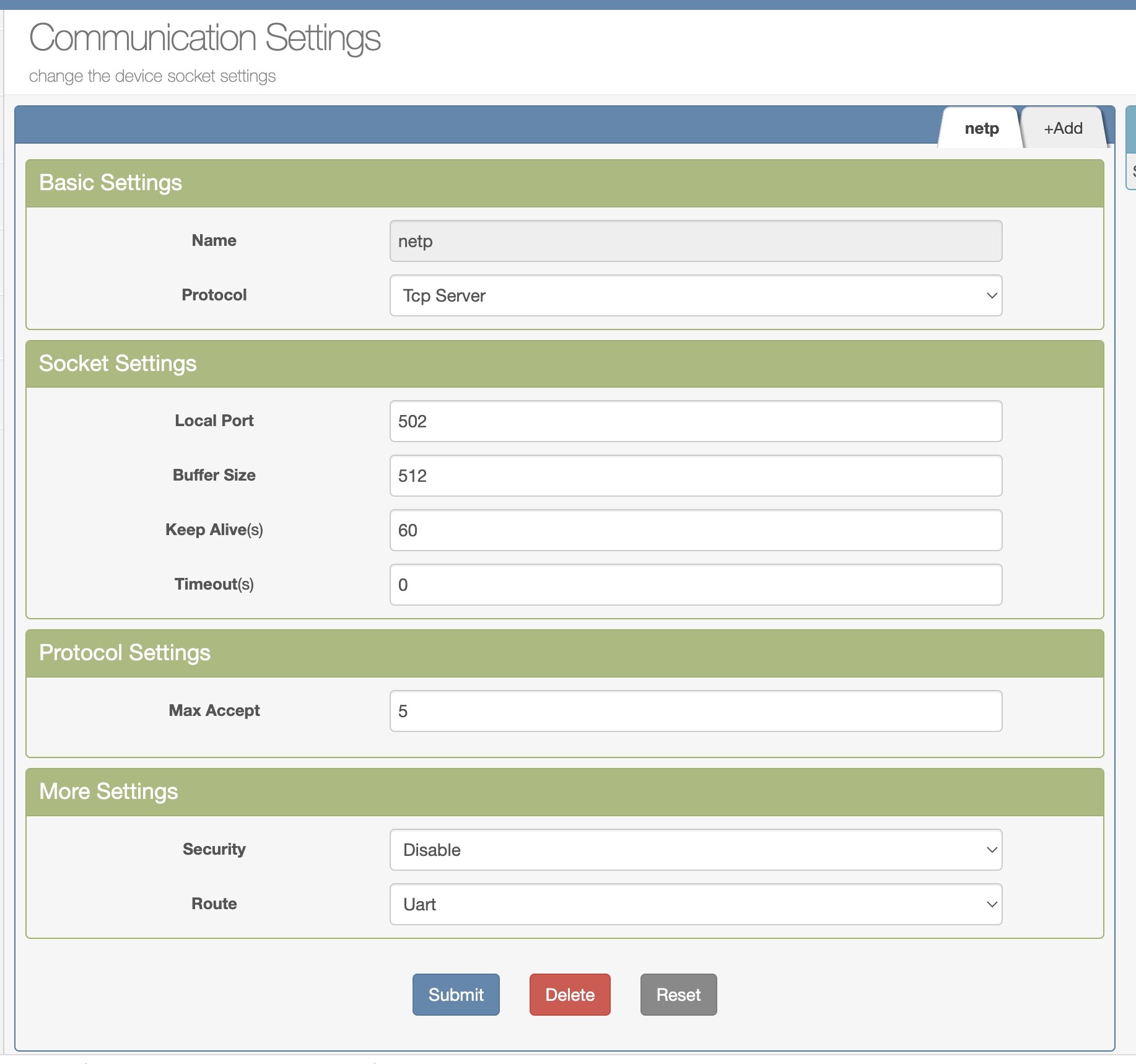
Task: Hit the gray Reset button
Action: coord(678,995)
